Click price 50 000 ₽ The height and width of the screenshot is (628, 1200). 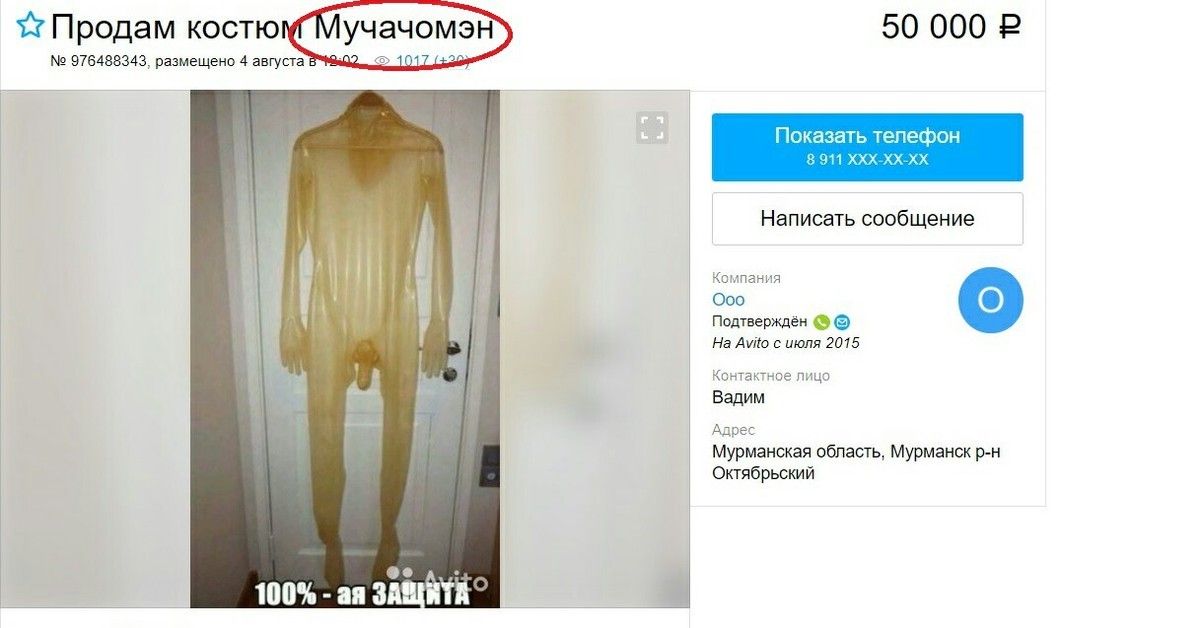click(x=950, y=27)
